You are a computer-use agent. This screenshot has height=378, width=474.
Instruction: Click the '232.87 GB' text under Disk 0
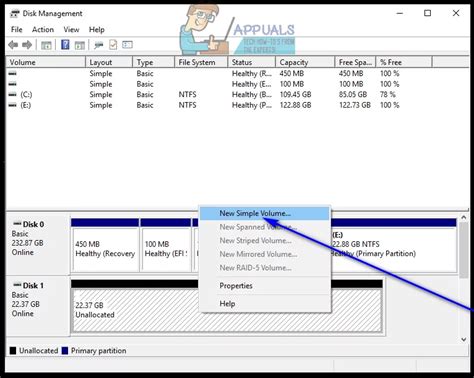click(27, 243)
